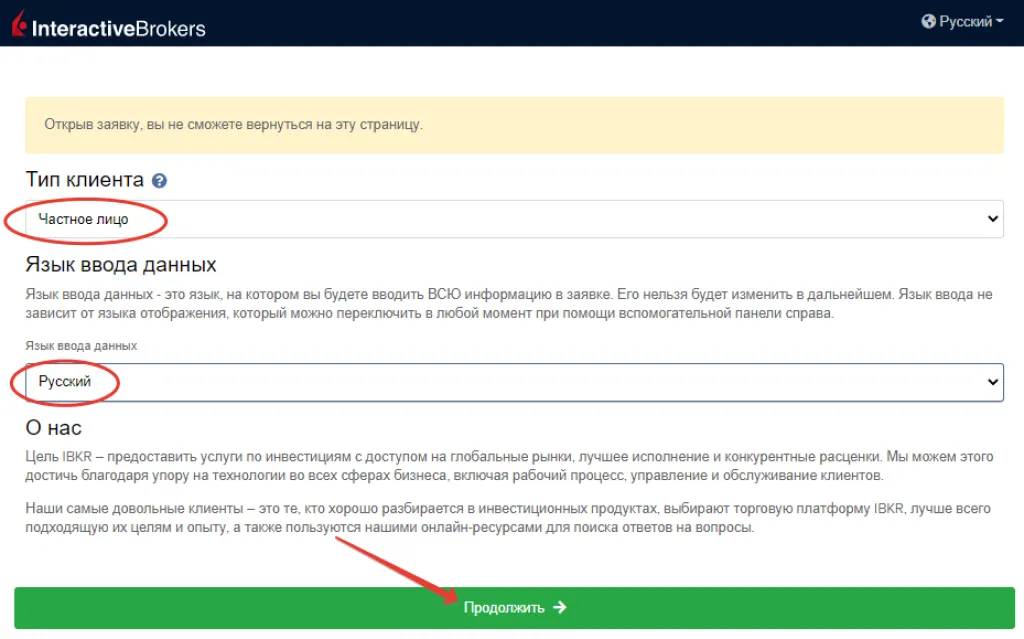Click the Язык ввода данных section heading
This screenshot has width=1024, height=639.
coord(121,265)
